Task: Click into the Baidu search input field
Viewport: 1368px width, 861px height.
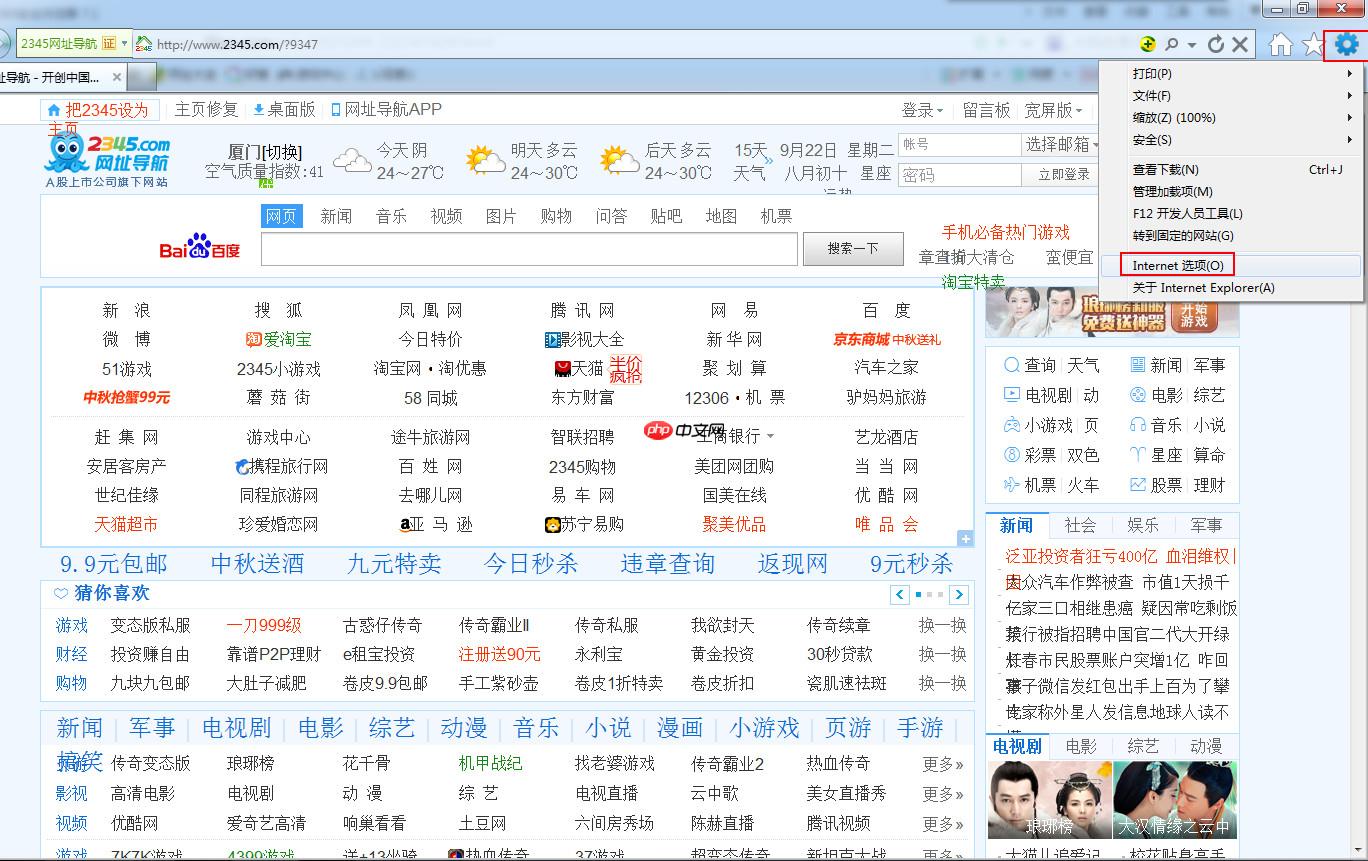Action: coord(529,249)
